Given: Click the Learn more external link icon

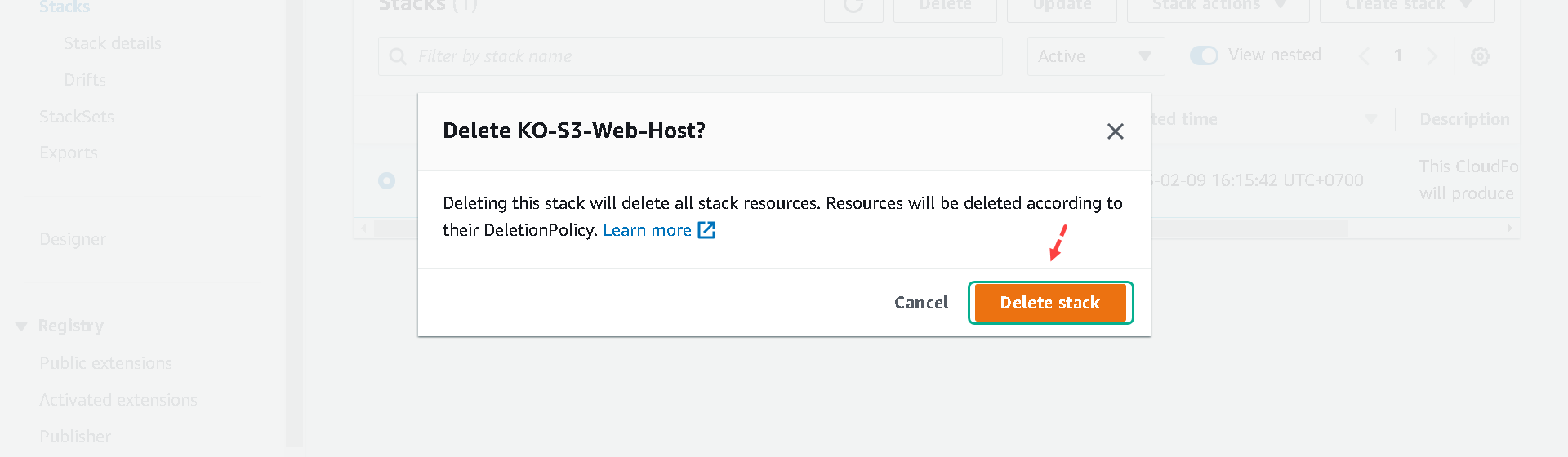Looking at the screenshot, I should click(706, 230).
